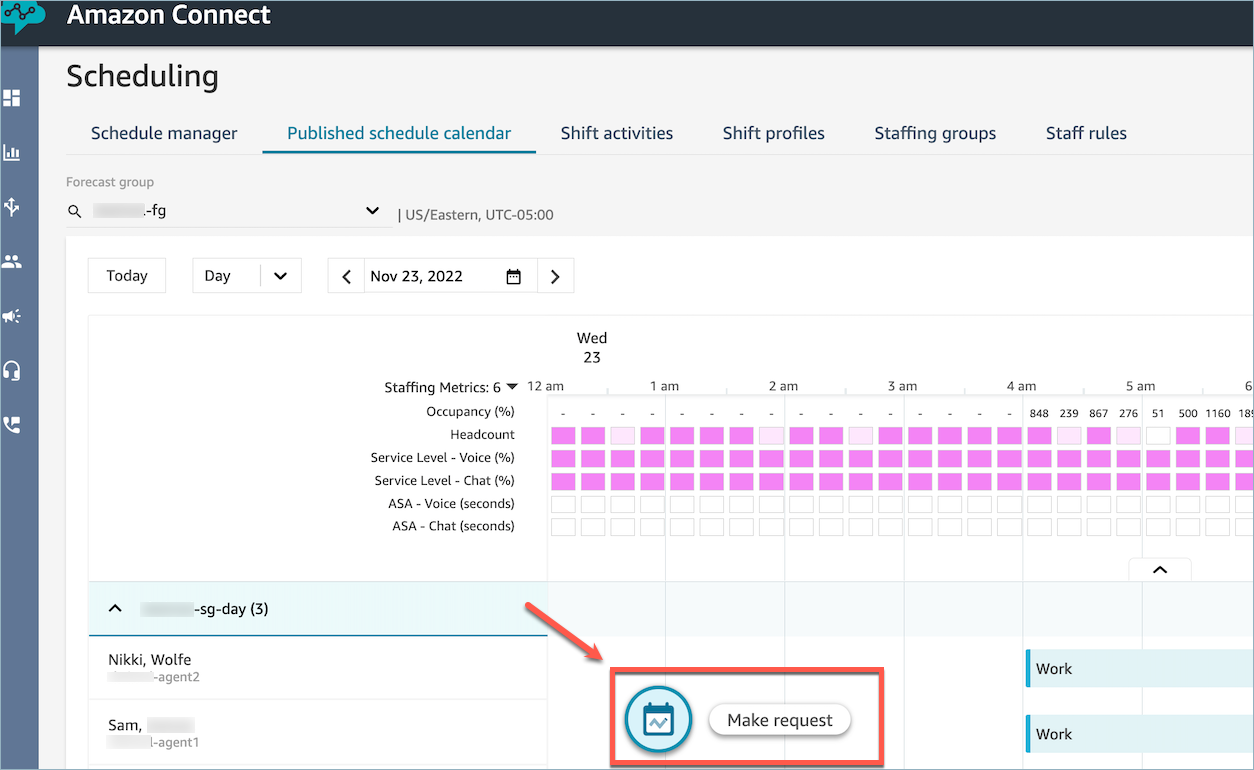This screenshot has height=770, width=1254.
Task: Collapse the sg-day (3) staffing group
Action: tap(115, 609)
